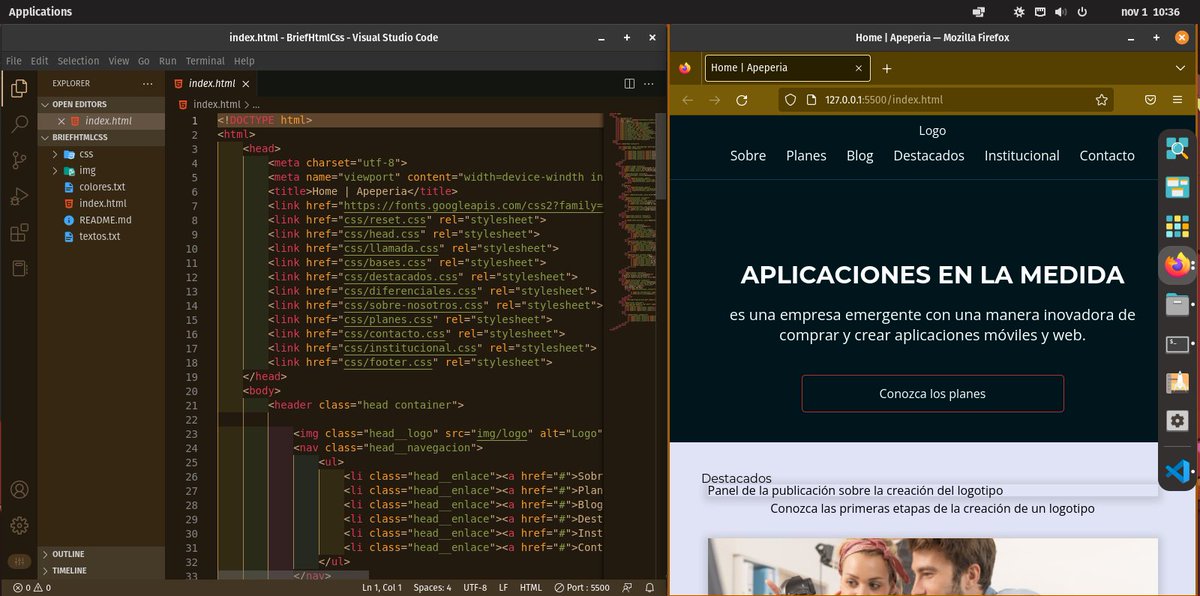Open the Accounts icon in activity bar

(x=19, y=490)
